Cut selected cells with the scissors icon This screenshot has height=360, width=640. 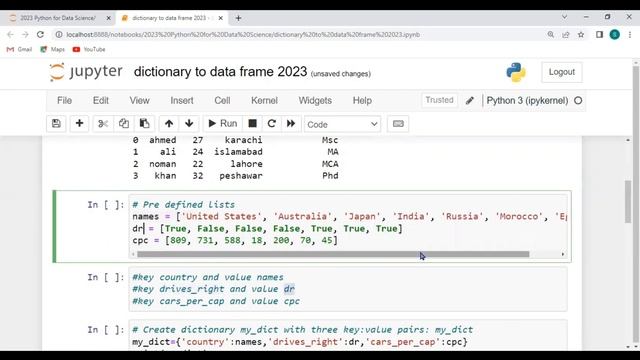[x=103, y=124]
